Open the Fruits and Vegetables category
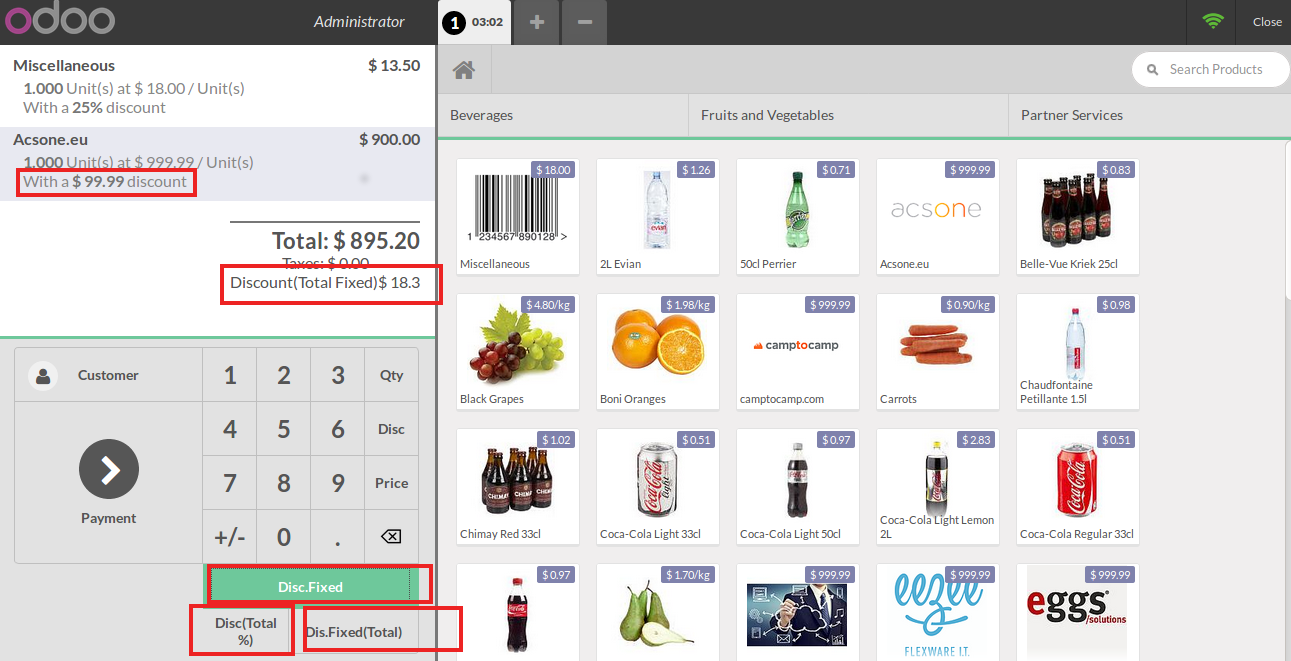The height and width of the screenshot is (661, 1291). [848, 115]
